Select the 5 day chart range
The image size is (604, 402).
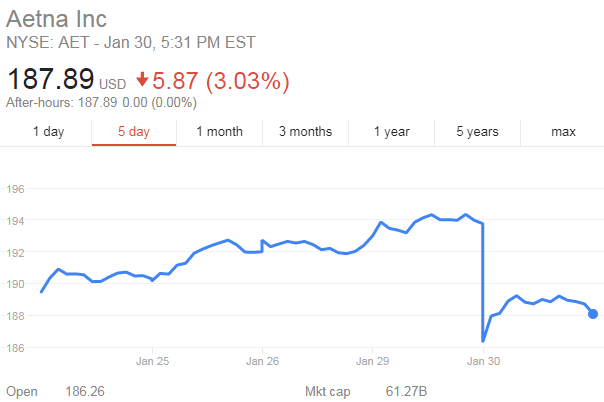[x=133, y=132]
